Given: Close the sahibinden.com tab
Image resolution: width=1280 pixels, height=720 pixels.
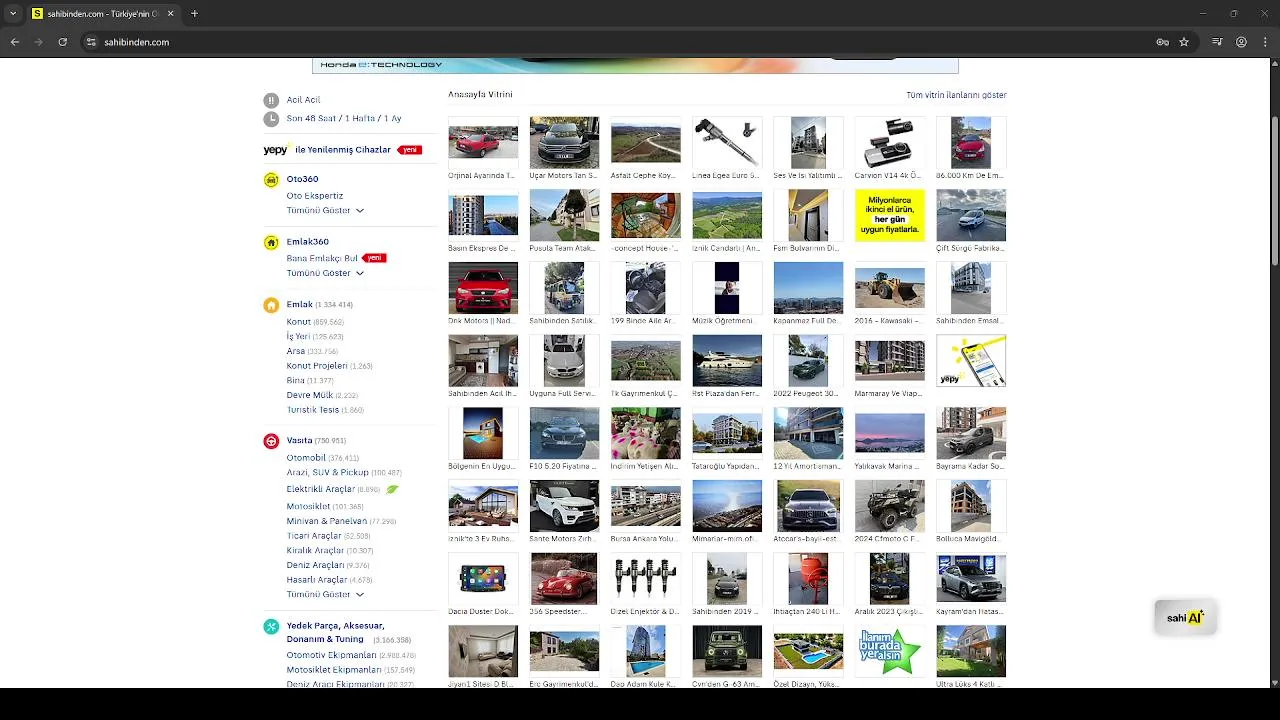Looking at the screenshot, I should coord(170,14).
